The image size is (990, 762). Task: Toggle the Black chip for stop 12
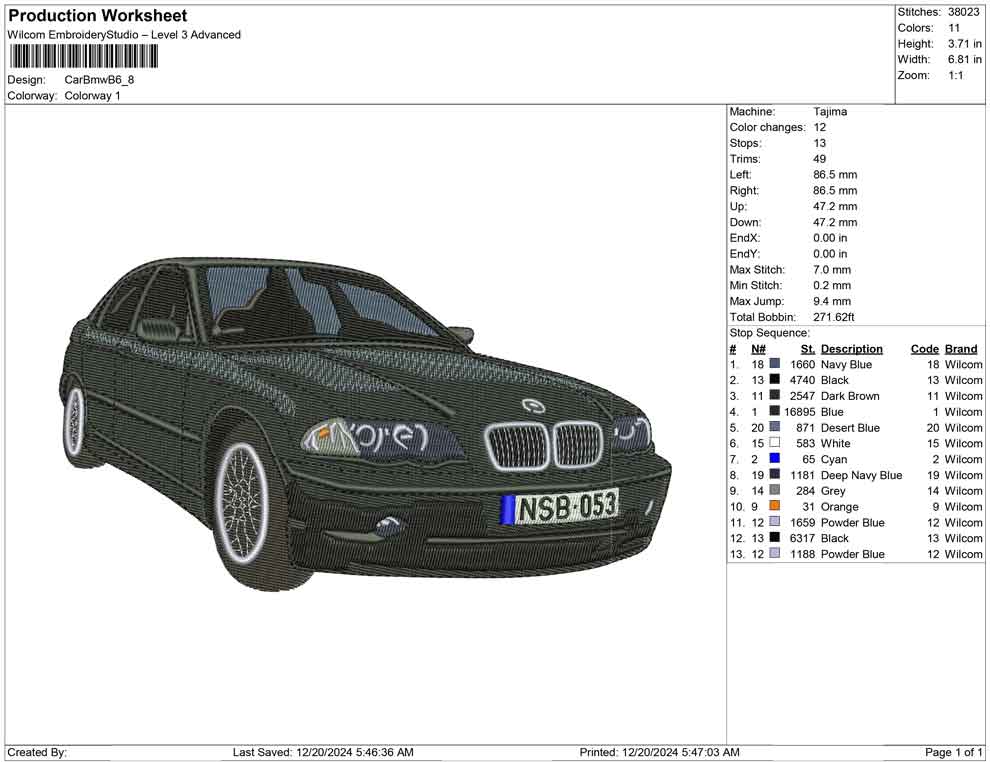click(x=775, y=538)
